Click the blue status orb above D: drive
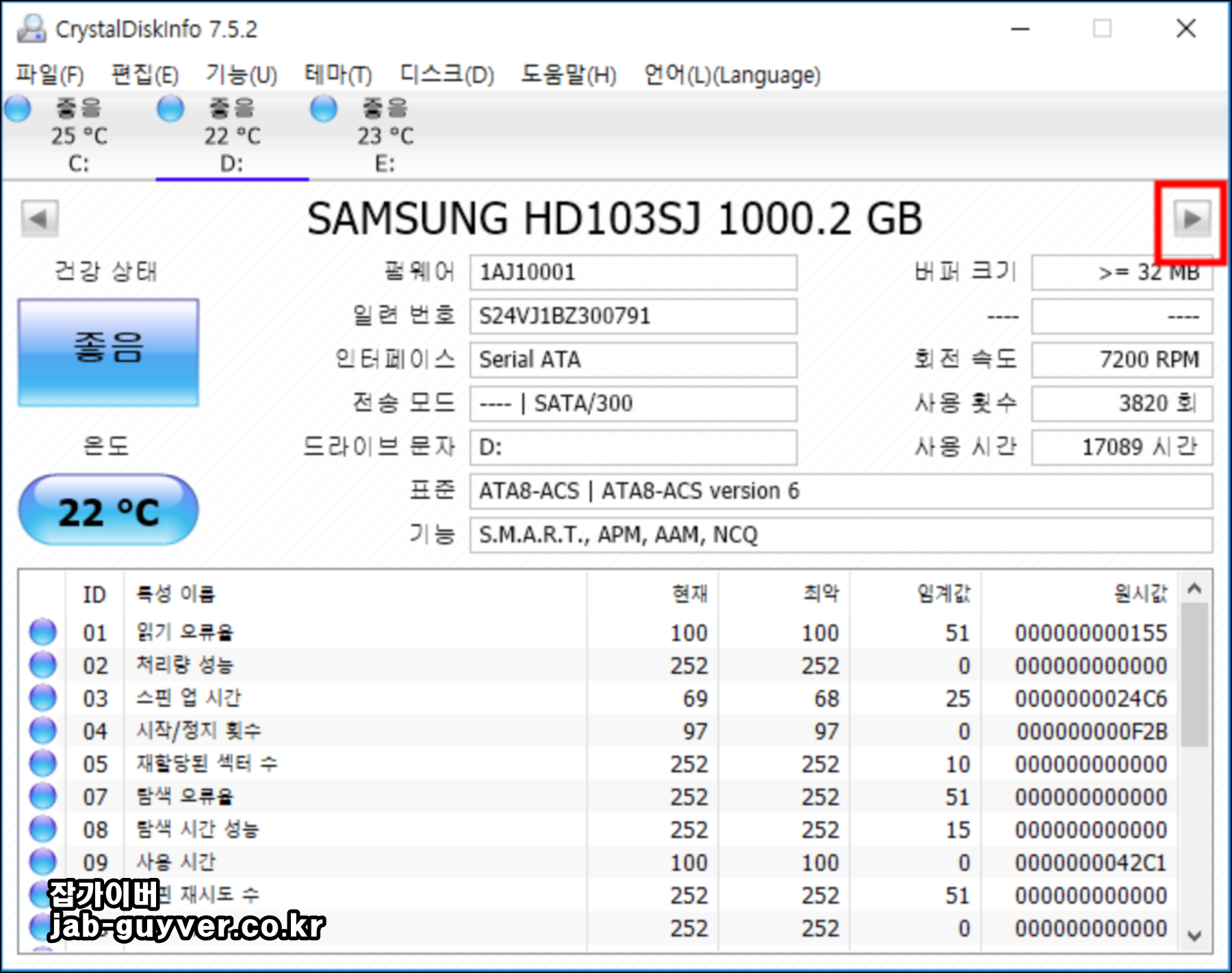 coord(170,109)
